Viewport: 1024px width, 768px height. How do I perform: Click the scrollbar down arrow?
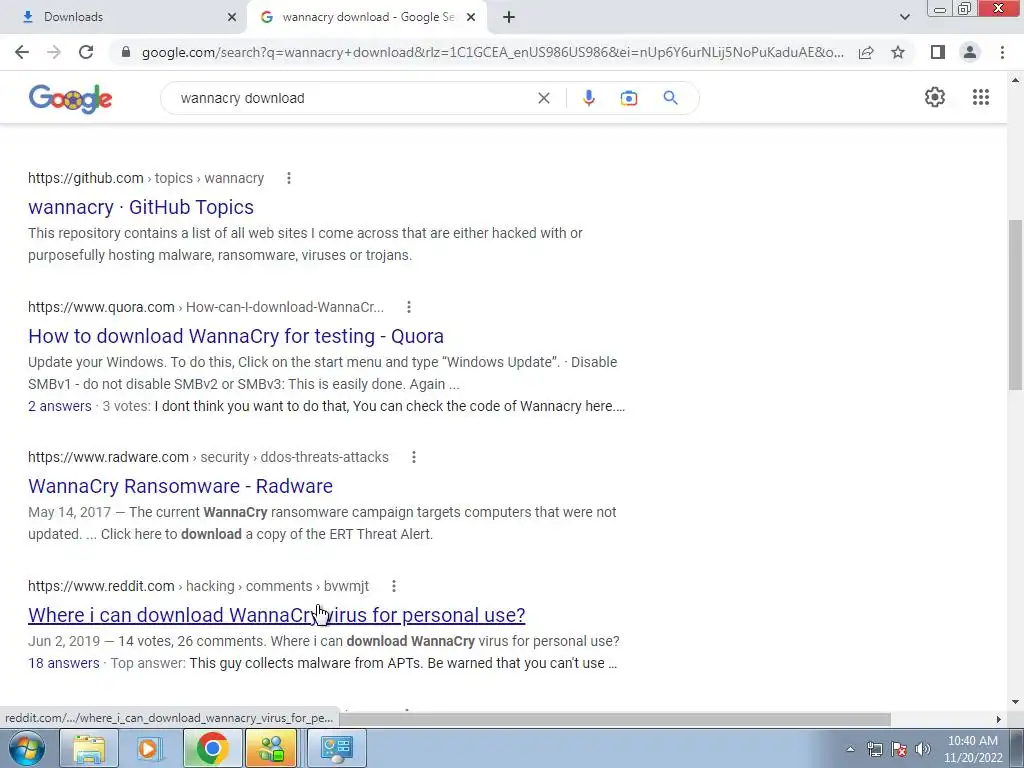[1015, 702]
